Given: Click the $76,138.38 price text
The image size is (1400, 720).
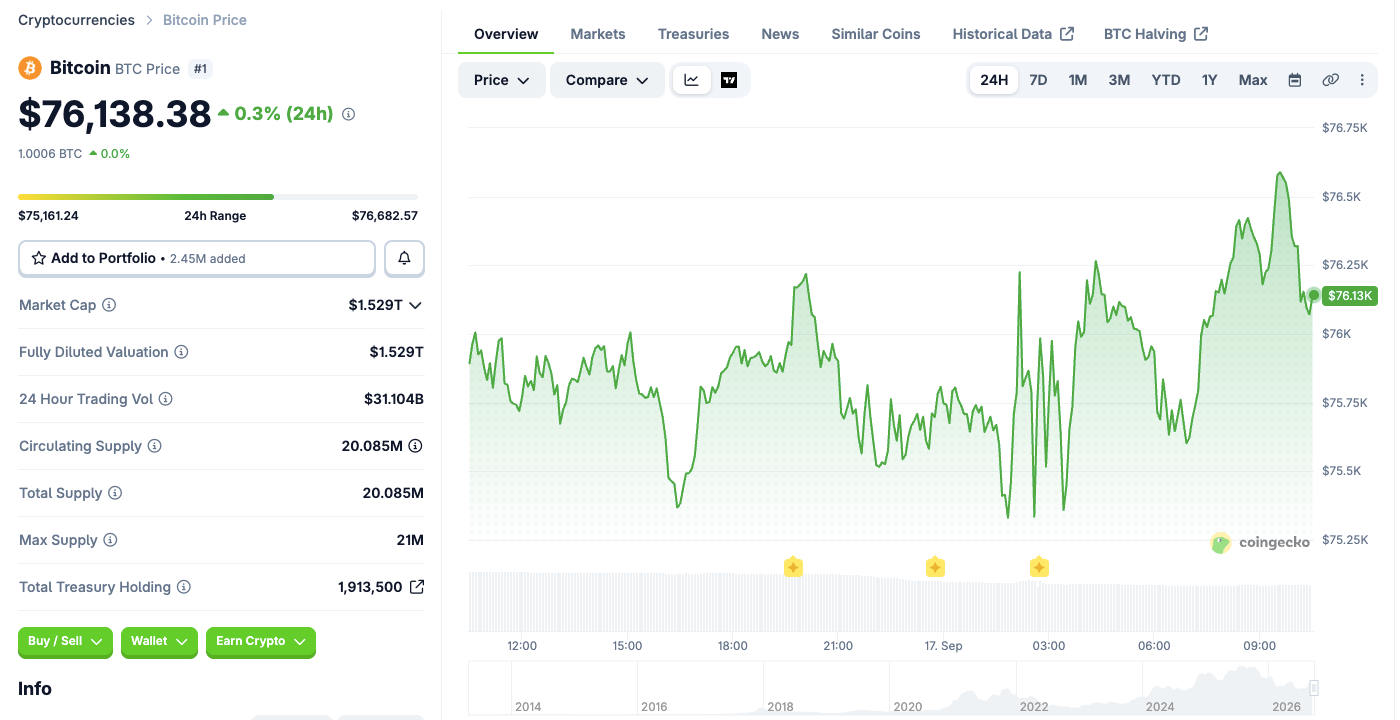Looking at the screenshot, I should (x=115, y=114).
